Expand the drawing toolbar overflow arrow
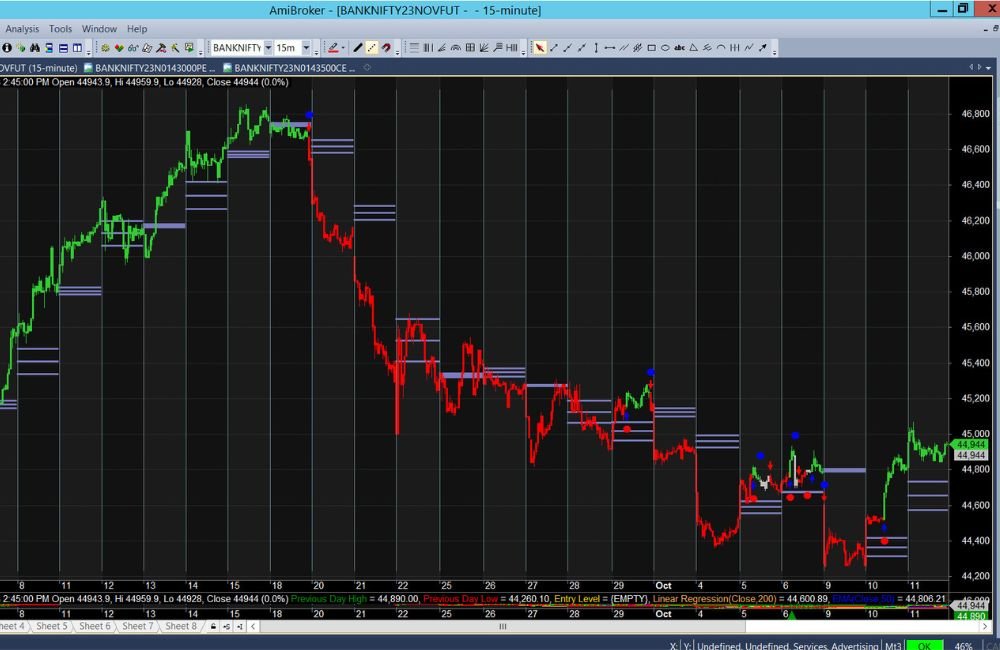This screenshot has width=1000, height=650. [x=774, y=50]
